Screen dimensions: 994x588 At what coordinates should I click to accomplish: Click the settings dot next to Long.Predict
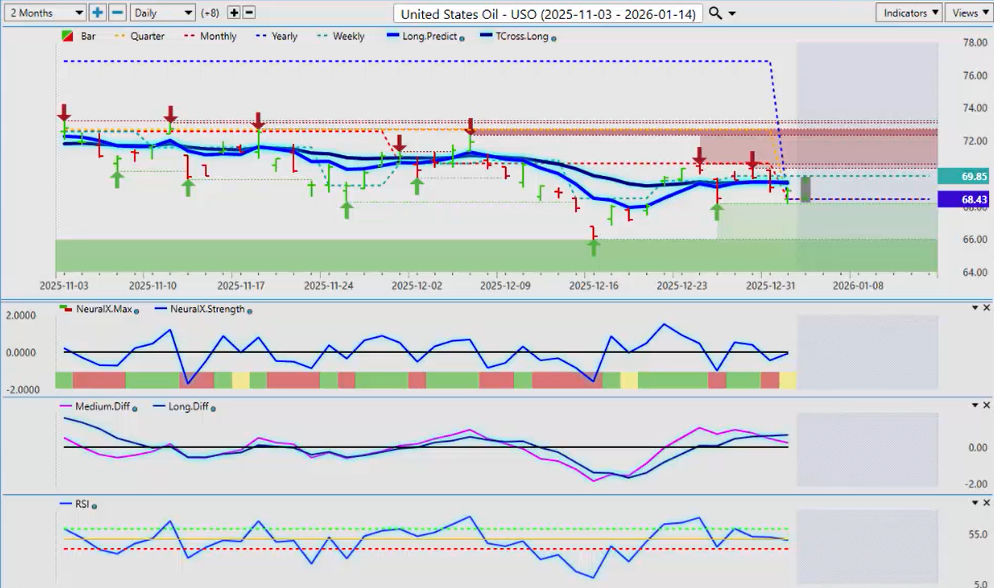click(x=460, y=37)
